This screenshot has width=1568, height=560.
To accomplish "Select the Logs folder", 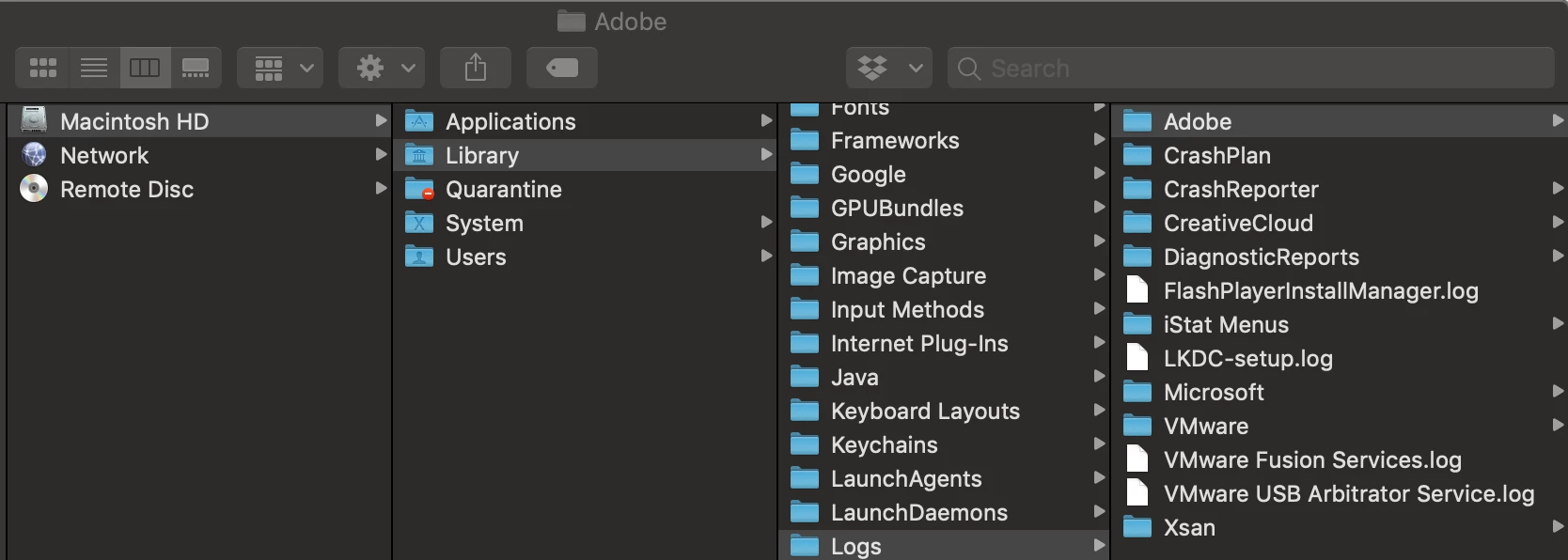I will (944, 545).
